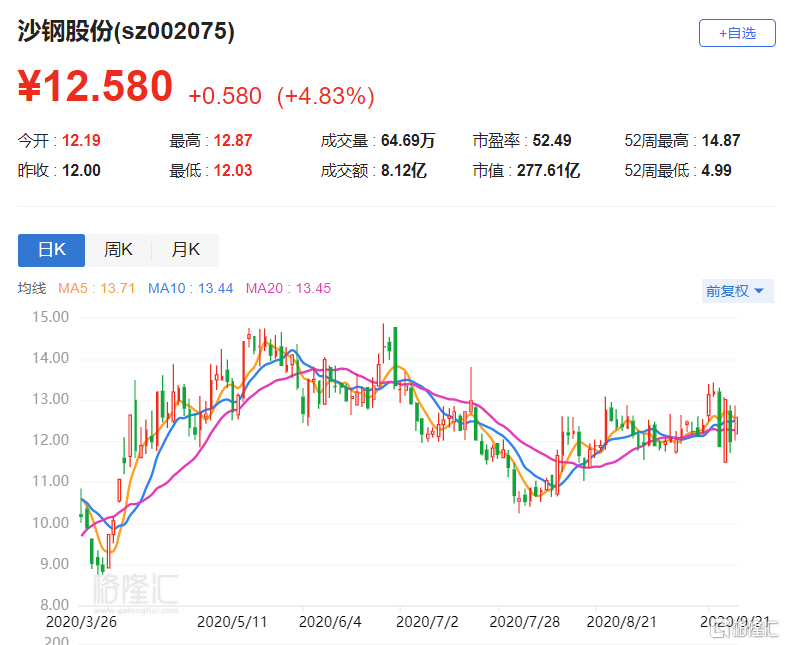Click the current price ¥12.580
The image size is (785, 645).
click(x=95, y=86)
